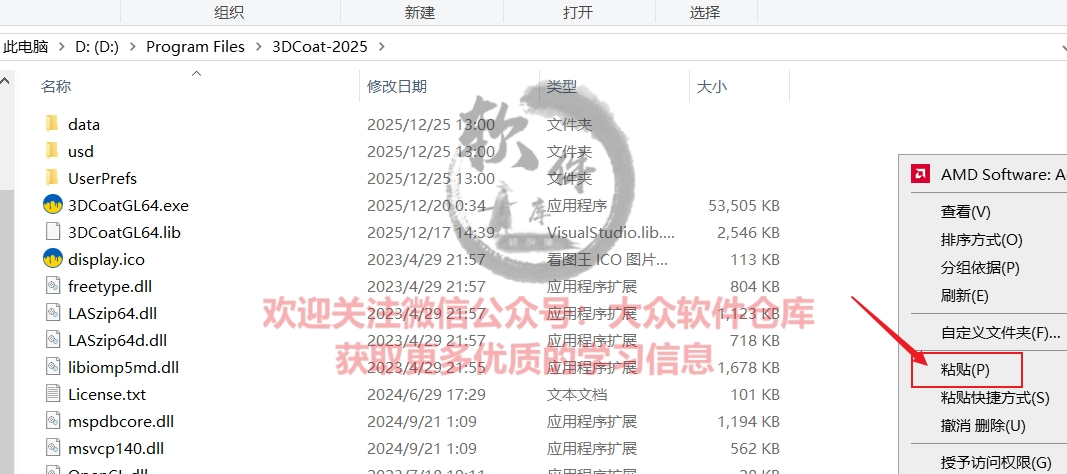
Task: Expand chevron after 3DCoat-2025 breadcrumb
Action: (x=380, y=47)
